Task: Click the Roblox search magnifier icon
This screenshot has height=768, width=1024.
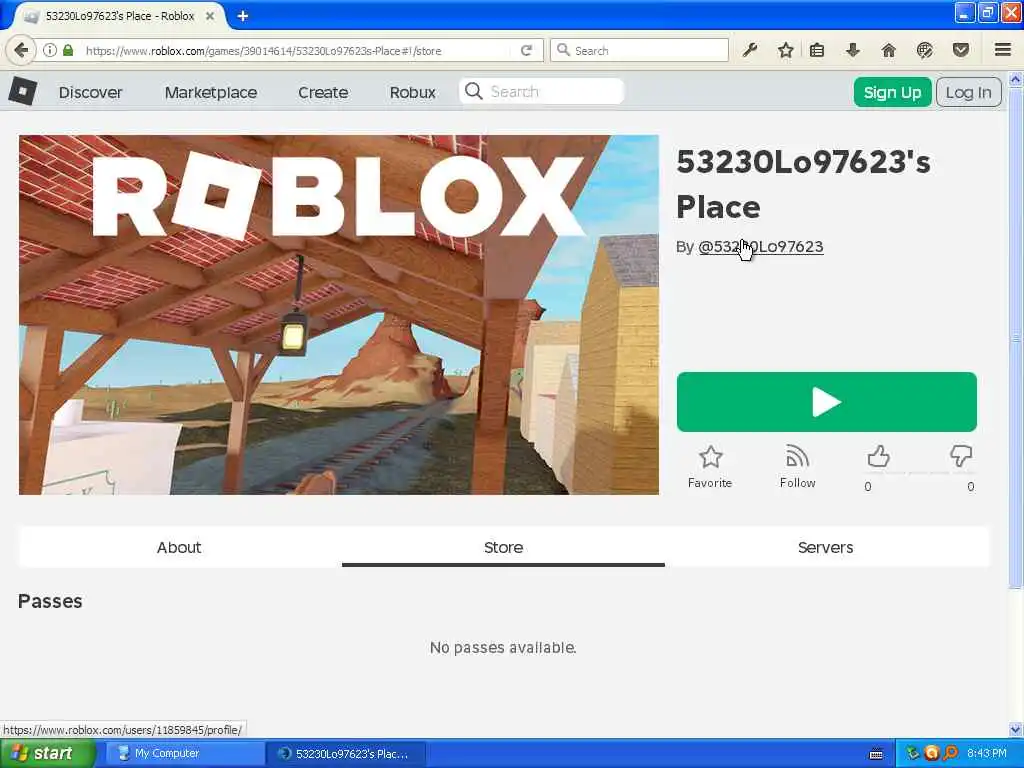Action: (x=474, y=91)
